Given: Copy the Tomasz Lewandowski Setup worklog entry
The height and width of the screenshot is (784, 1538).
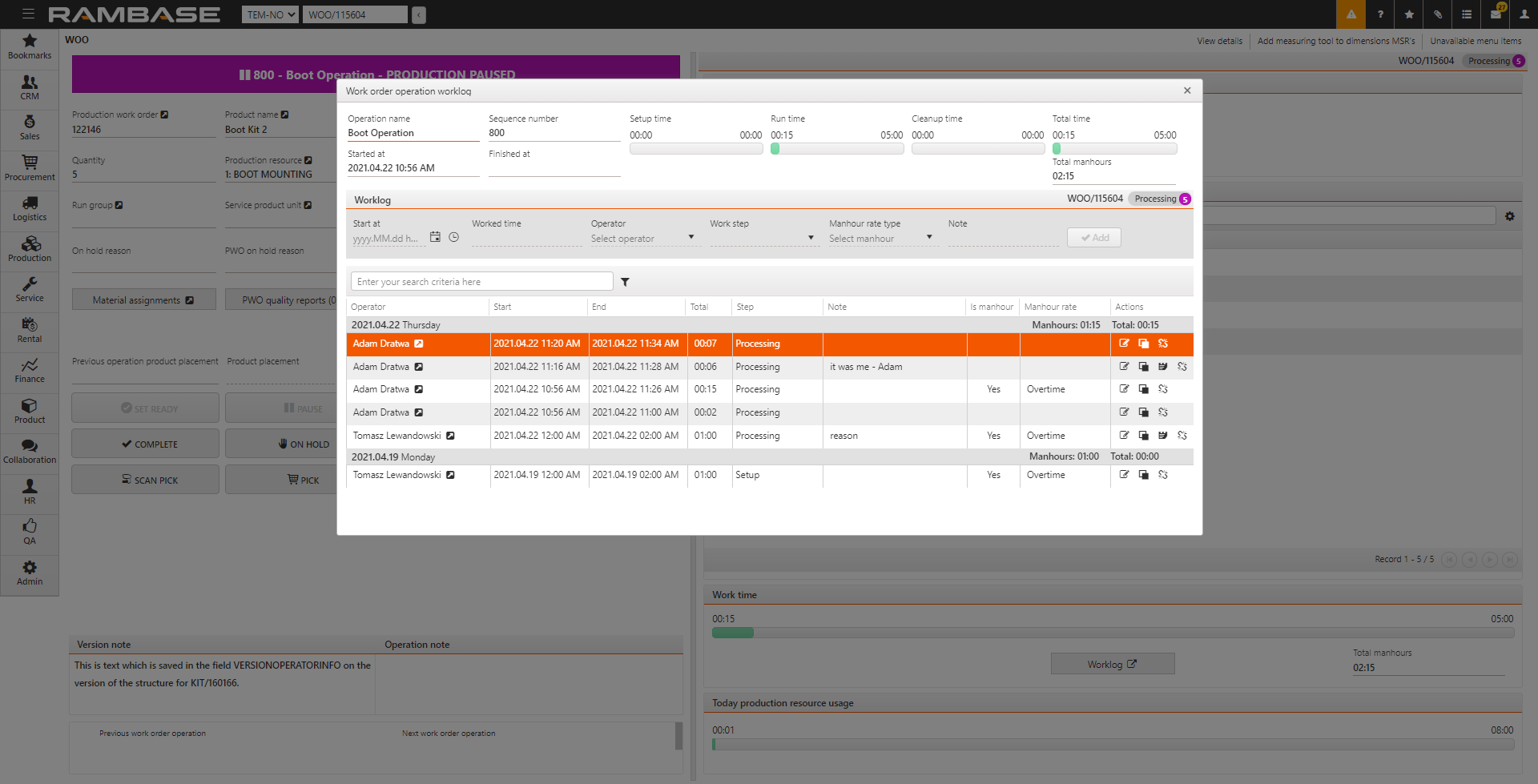Looking at the screenshot, I should (1143, 475).
